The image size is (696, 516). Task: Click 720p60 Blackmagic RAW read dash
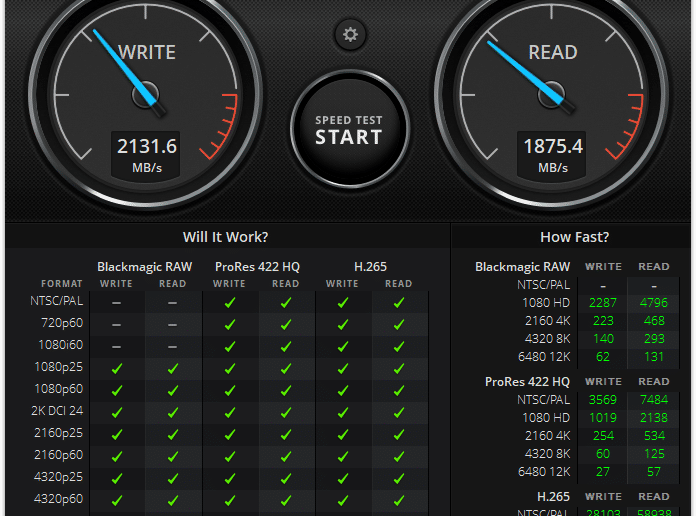pyautogui.click(x=173, y=325)
